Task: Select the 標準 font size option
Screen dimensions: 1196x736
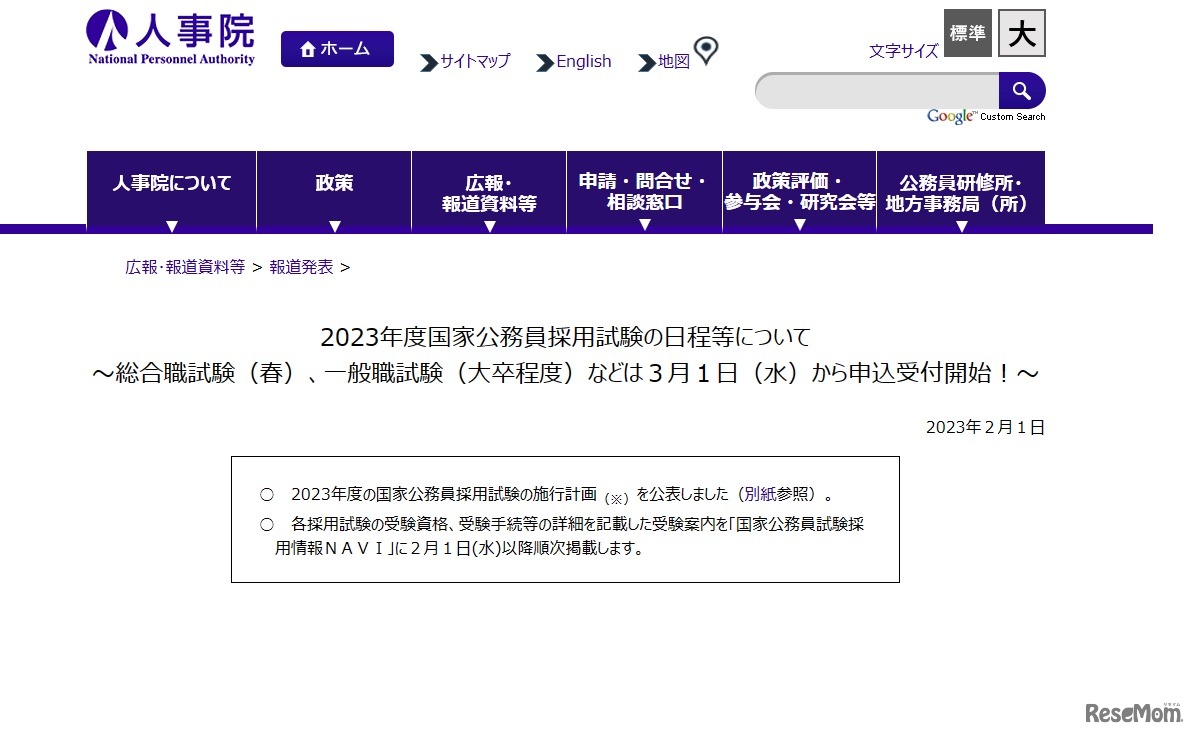Action: pos(966,33)
